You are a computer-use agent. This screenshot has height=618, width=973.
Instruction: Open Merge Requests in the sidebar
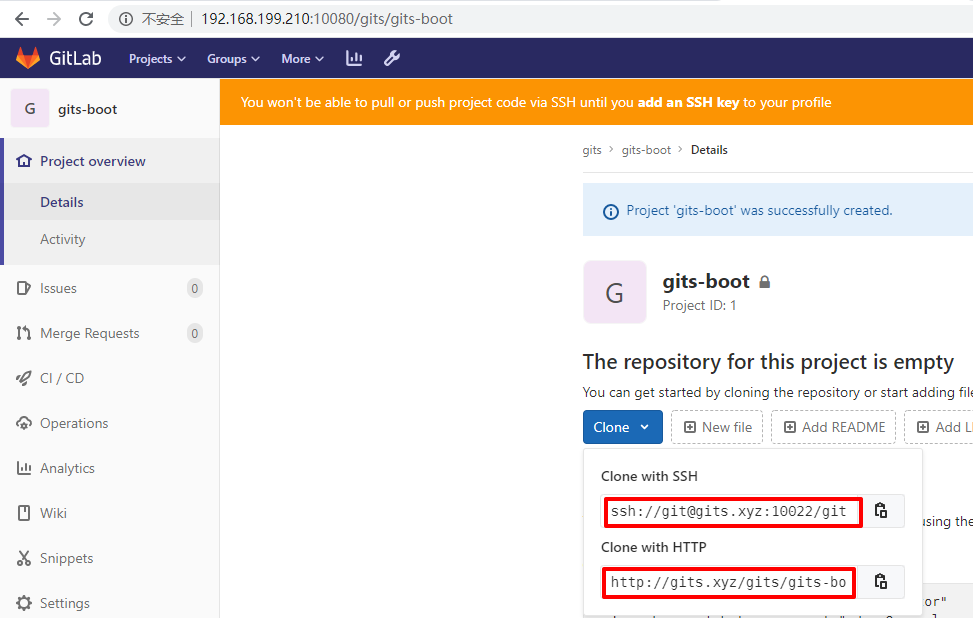pyautogui.click(x=89, y=333)
